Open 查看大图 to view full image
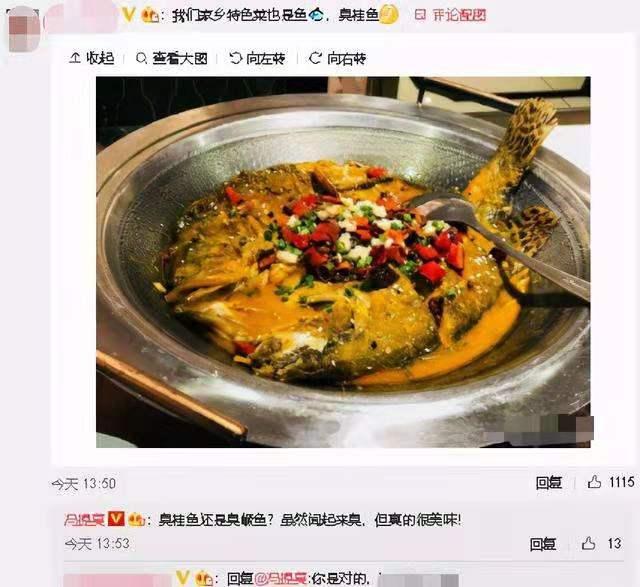Viewport: 640px width, 587px height. click(171, 58)
